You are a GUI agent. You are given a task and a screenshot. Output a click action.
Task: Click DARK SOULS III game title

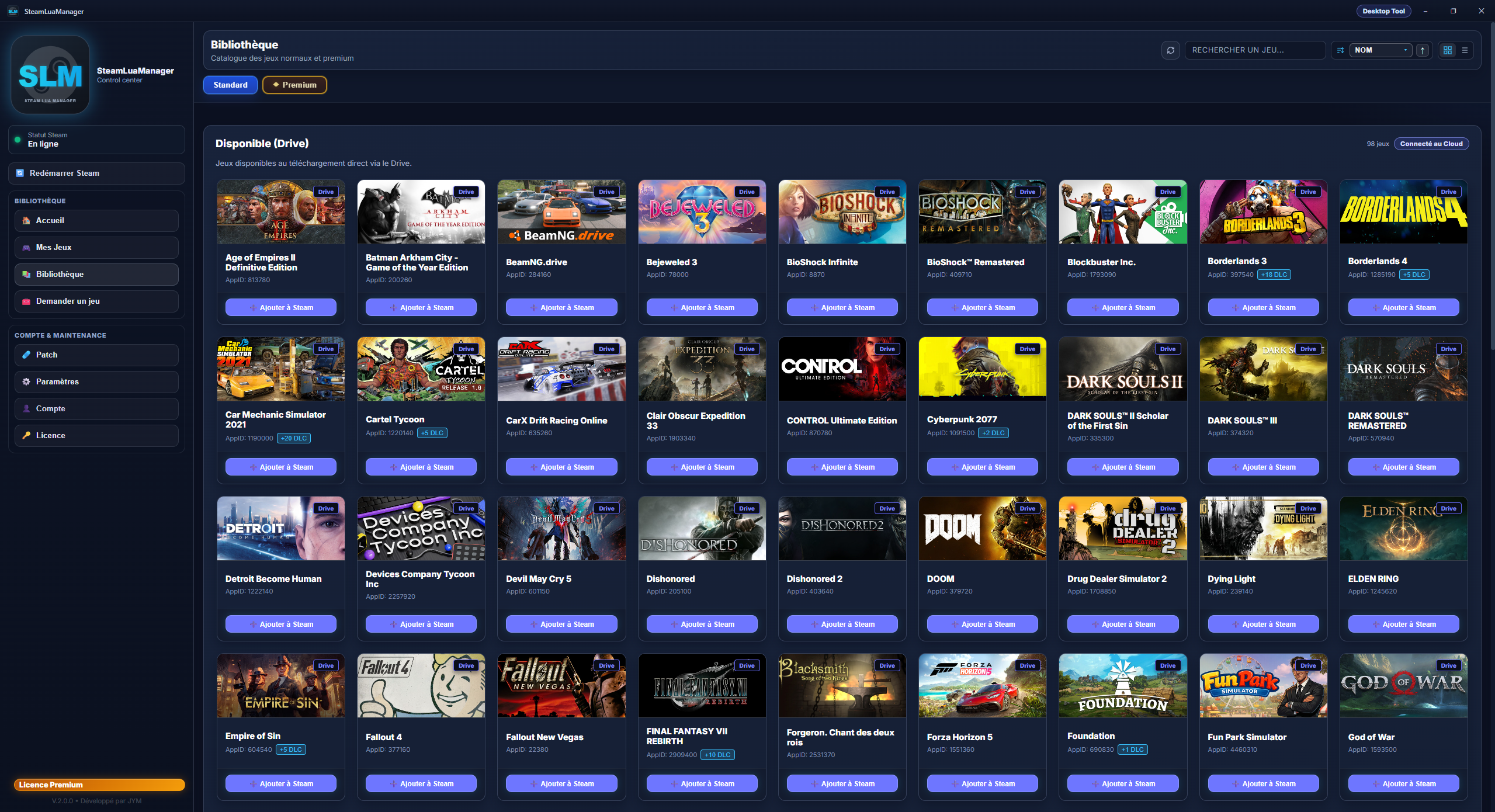pos(1242,420)
